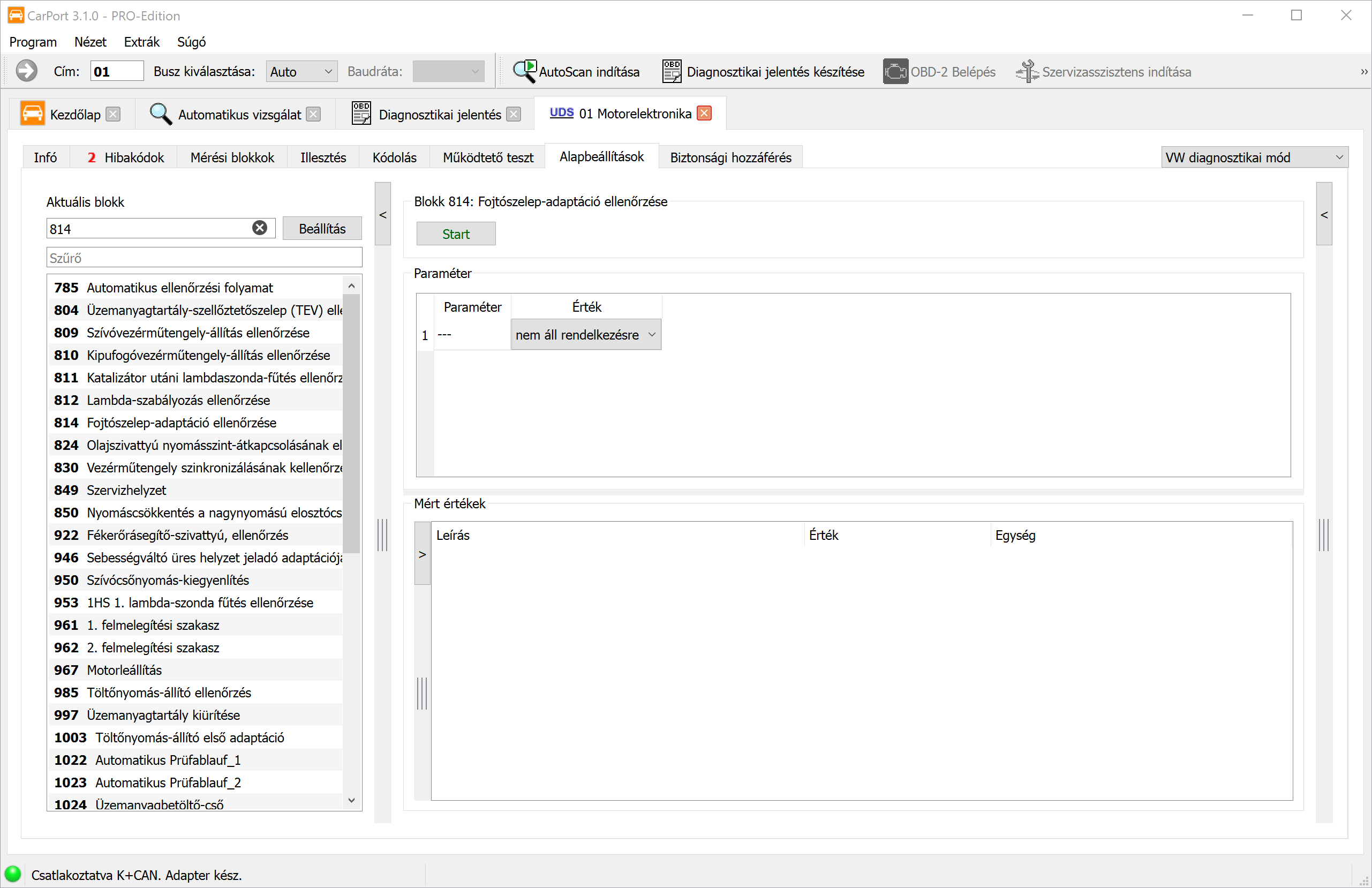Click the diagnostic report OBD icon
Viewport: 1372px width, 888px height.
[671, 72]
